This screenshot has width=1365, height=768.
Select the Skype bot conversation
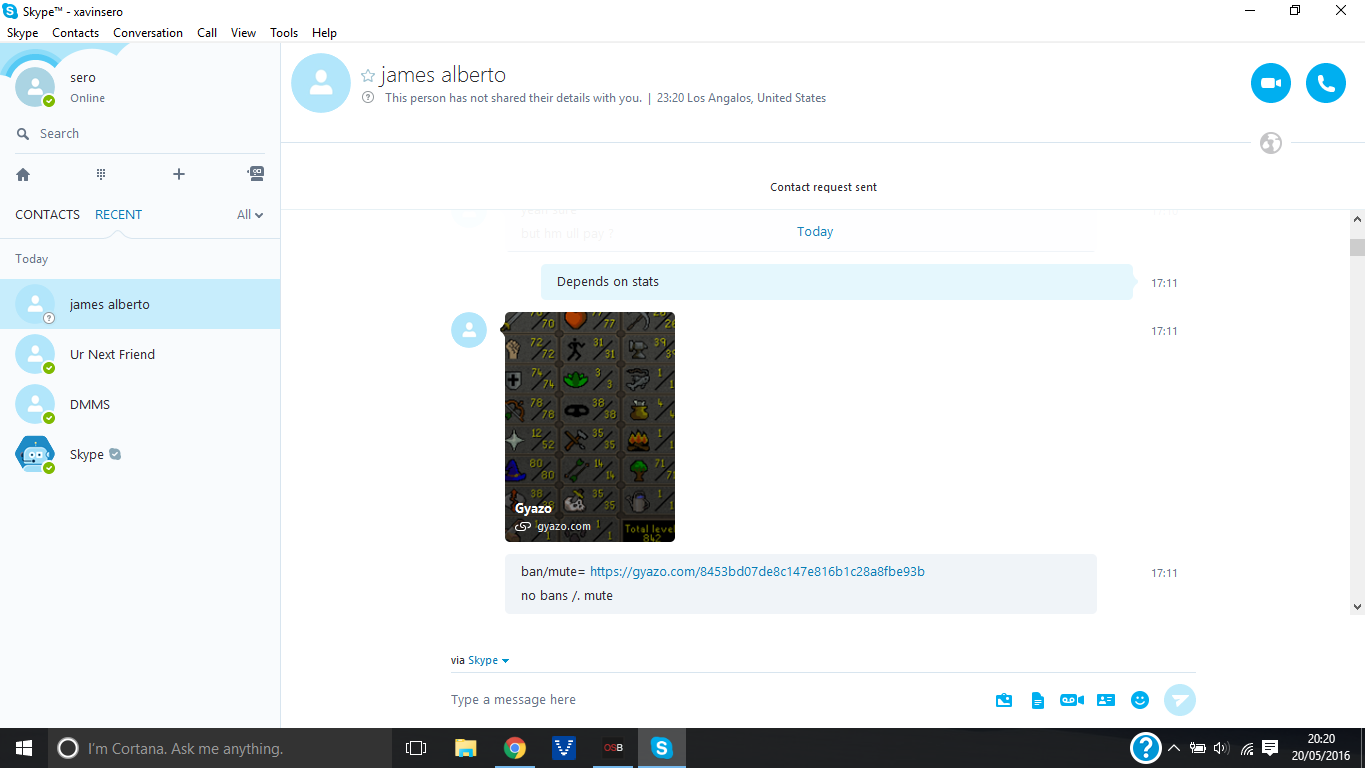point(140,454)
